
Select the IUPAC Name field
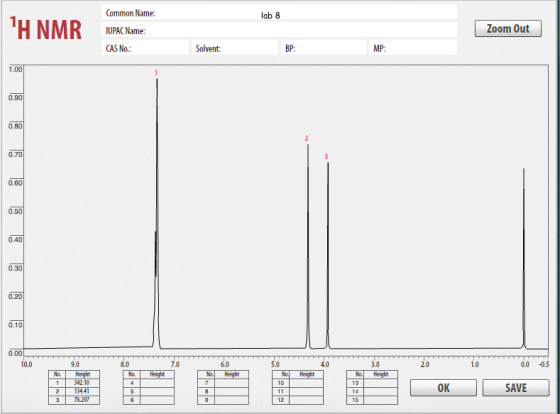(x=279, y=30)
